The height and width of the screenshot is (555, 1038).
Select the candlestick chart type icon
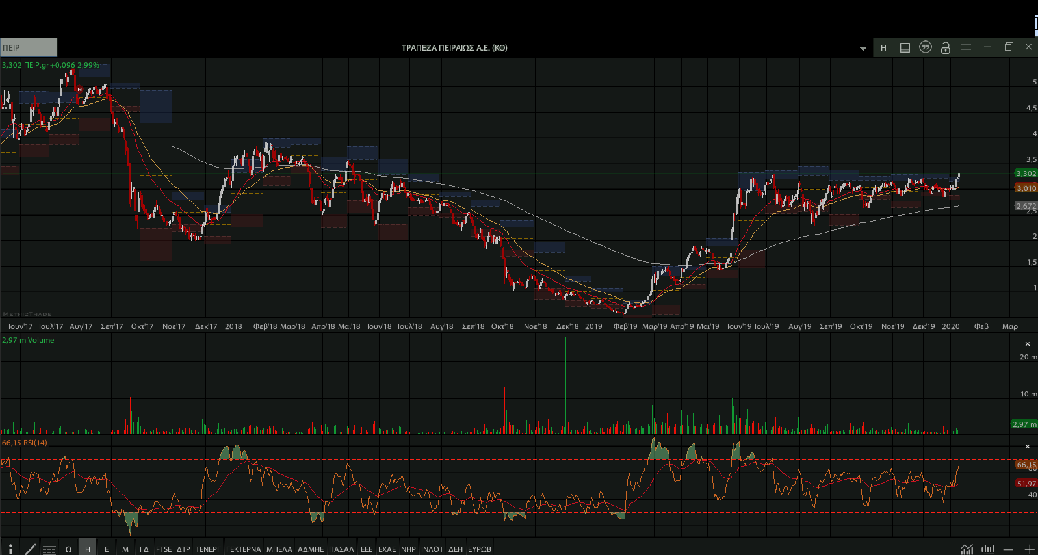point(986,549)
